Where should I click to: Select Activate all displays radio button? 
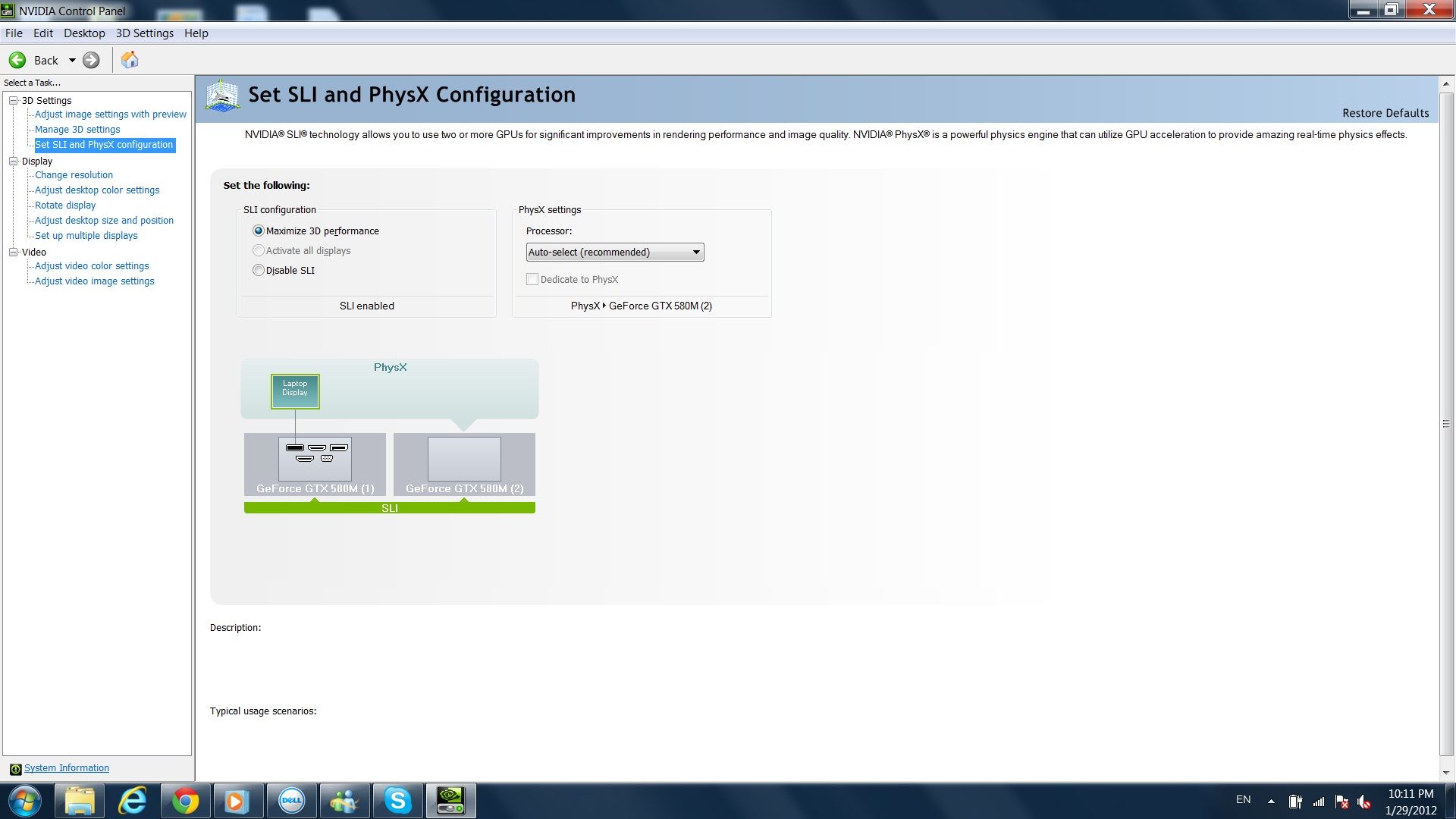tap(259, 250)
